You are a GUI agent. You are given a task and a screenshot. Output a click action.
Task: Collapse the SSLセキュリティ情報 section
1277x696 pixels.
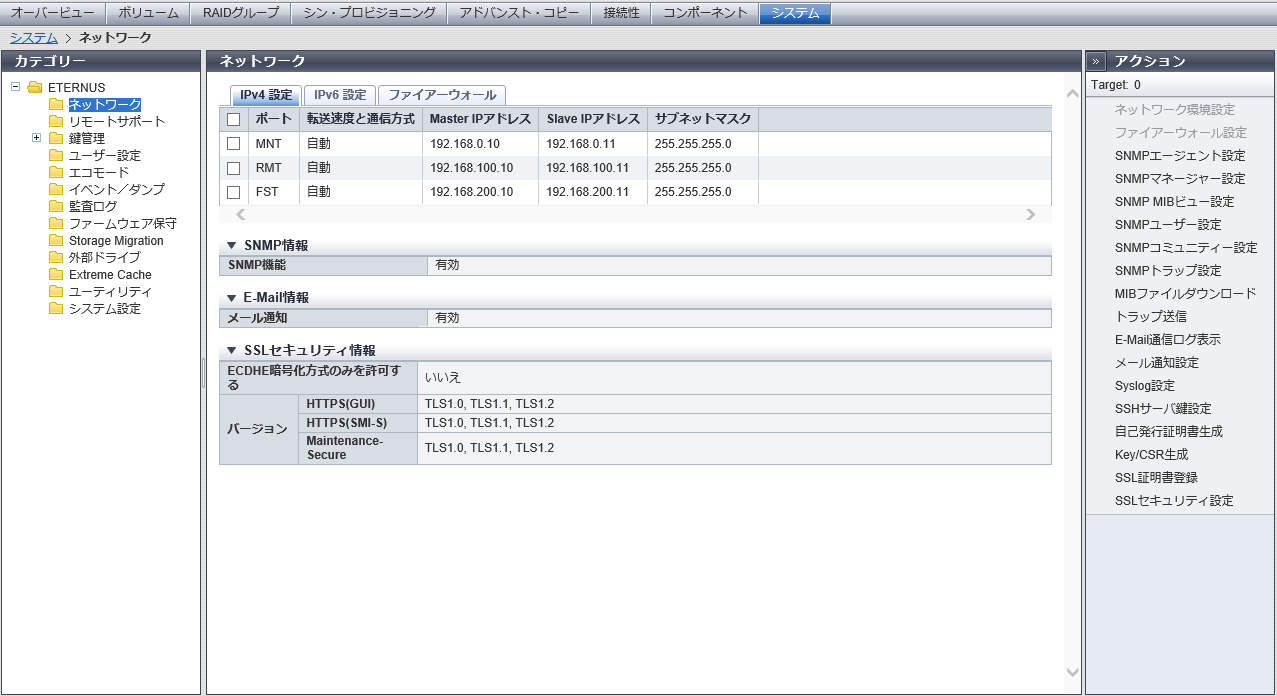[231, 351]
